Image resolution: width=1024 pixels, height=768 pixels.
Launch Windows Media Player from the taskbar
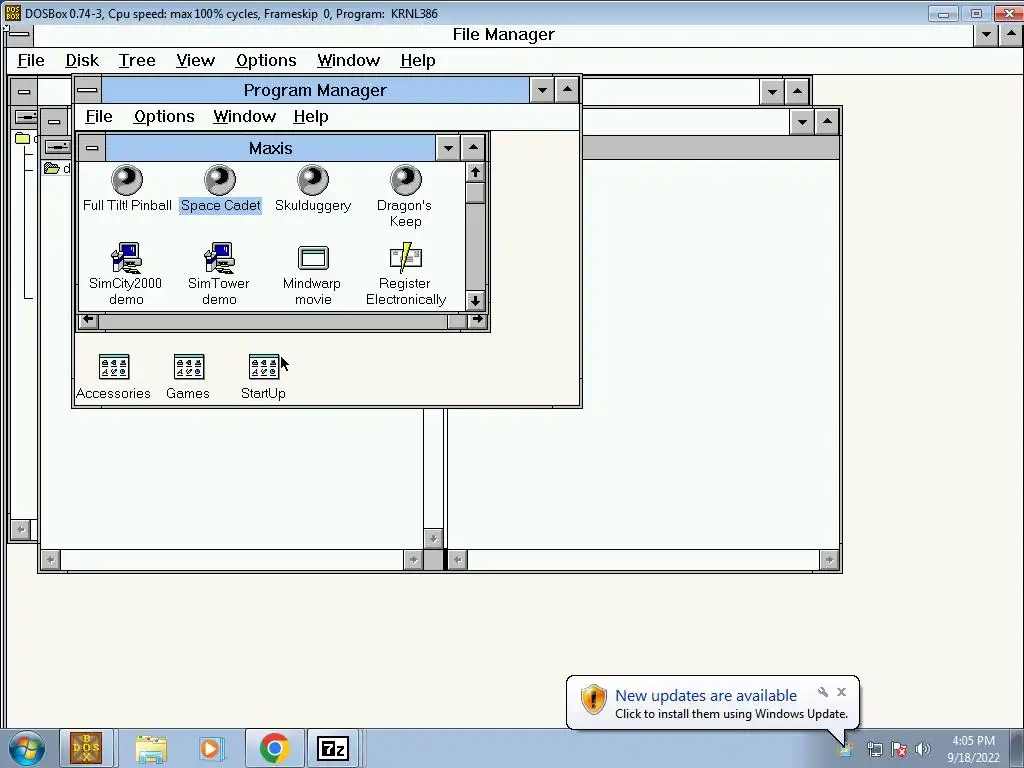click(x=211, y=749)
